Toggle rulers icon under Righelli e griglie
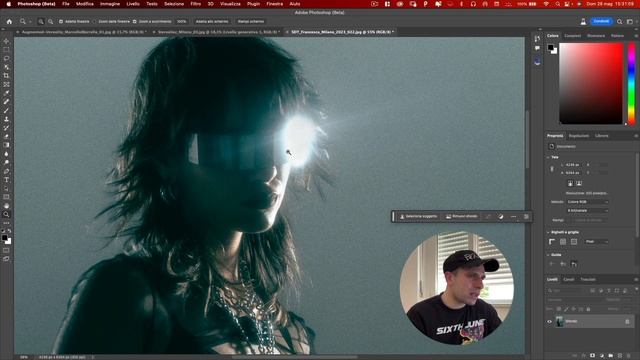 [552, 242]
